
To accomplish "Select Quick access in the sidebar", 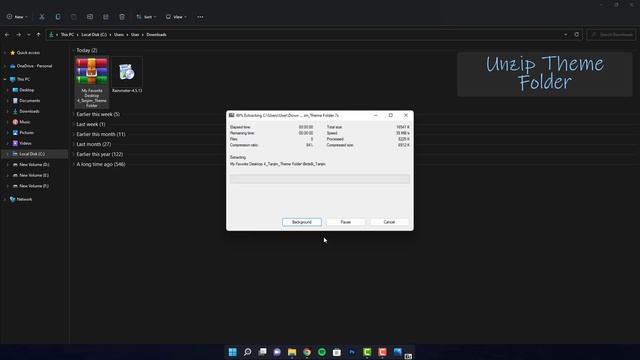I will click(x=28, y=53).
